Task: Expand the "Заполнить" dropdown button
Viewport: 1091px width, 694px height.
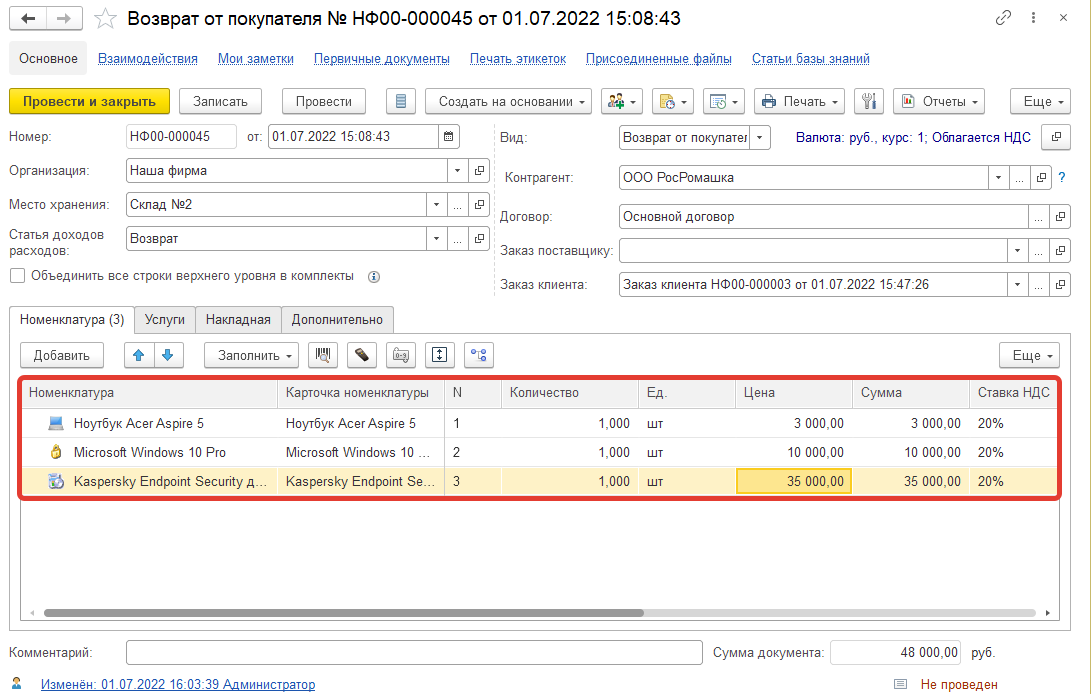Action: pyautogui.click(x=256, y=355)
